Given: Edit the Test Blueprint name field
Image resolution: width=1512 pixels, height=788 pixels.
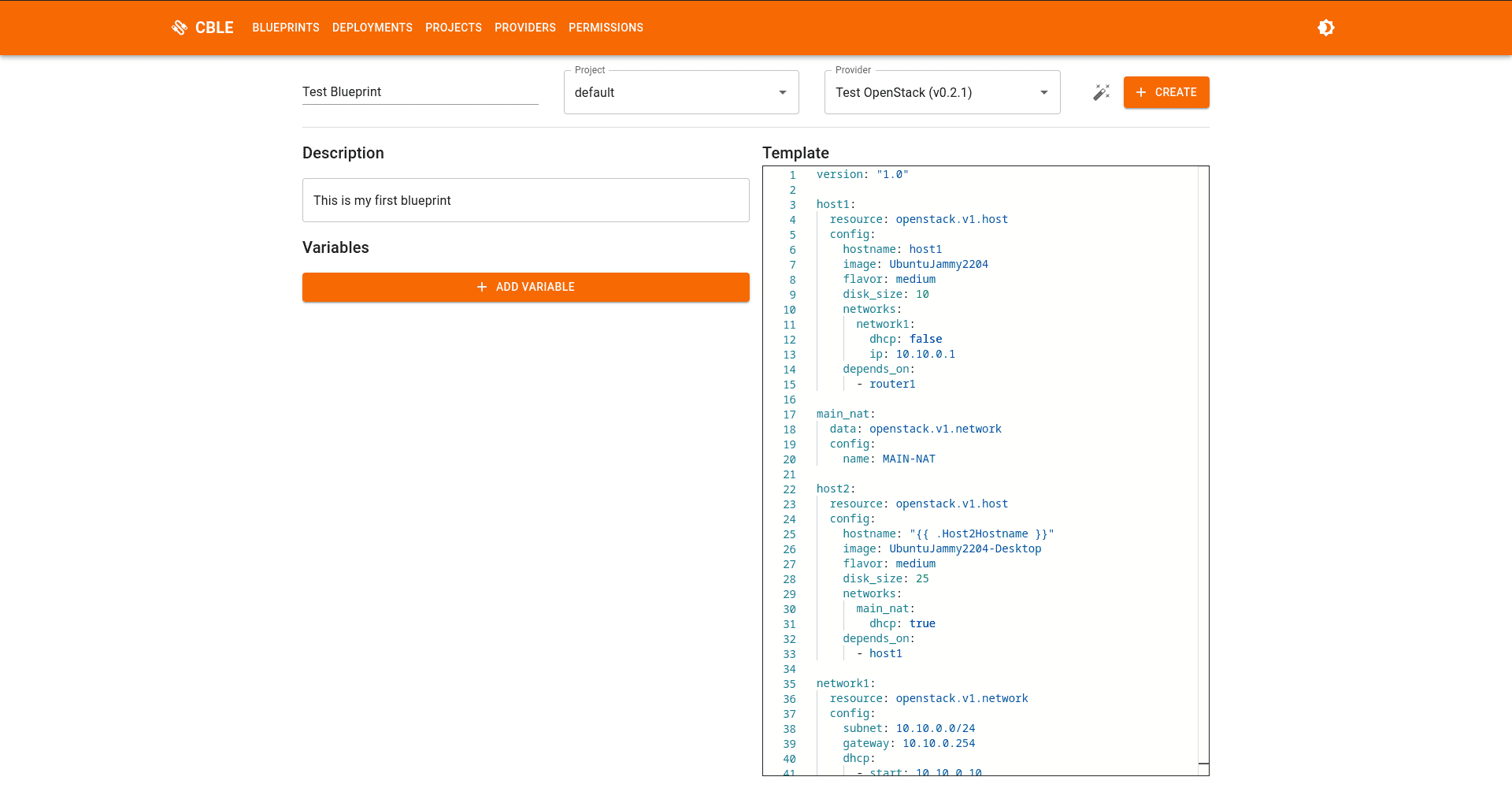Looking at the screenshot, I should (x=420, y=92).
